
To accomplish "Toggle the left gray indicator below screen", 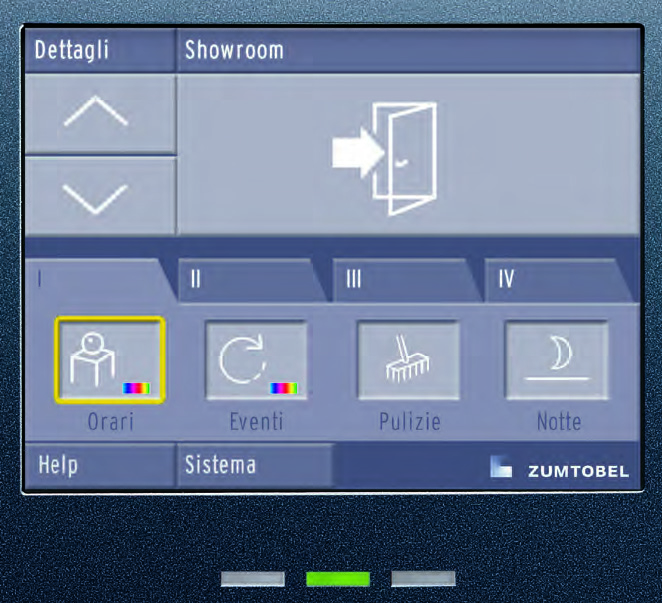I will tap(252, 579).
